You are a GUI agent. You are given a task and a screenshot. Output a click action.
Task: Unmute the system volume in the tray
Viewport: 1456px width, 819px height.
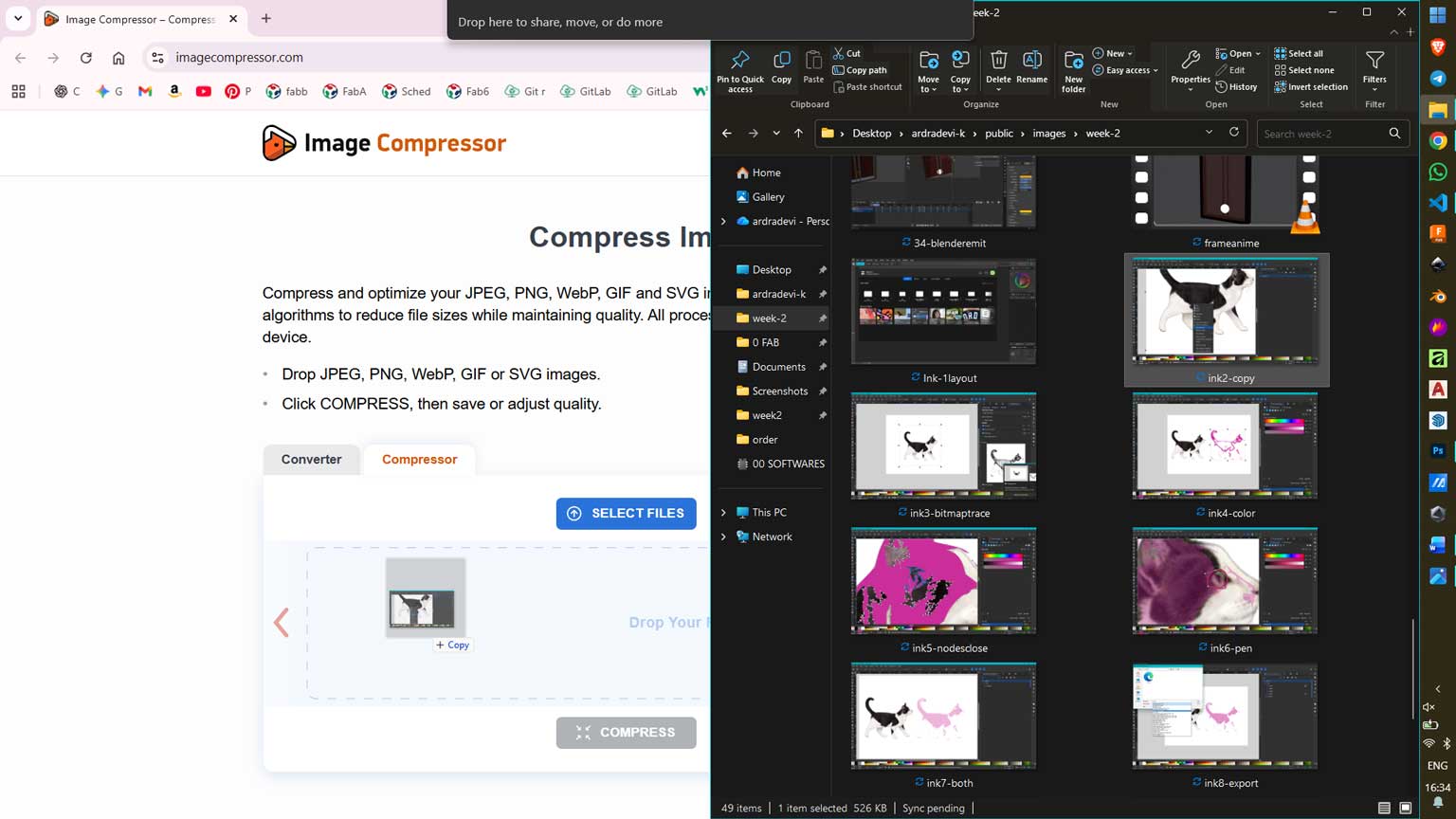[1428, 706]
